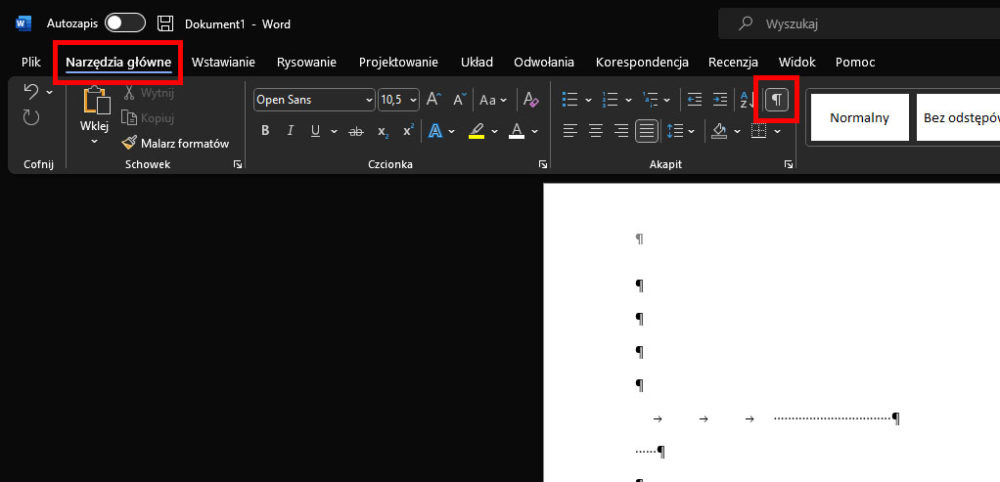Screen dimensions: 1000x482
Task: Click the Kopiuj button
Action: (x=148, y=118)
